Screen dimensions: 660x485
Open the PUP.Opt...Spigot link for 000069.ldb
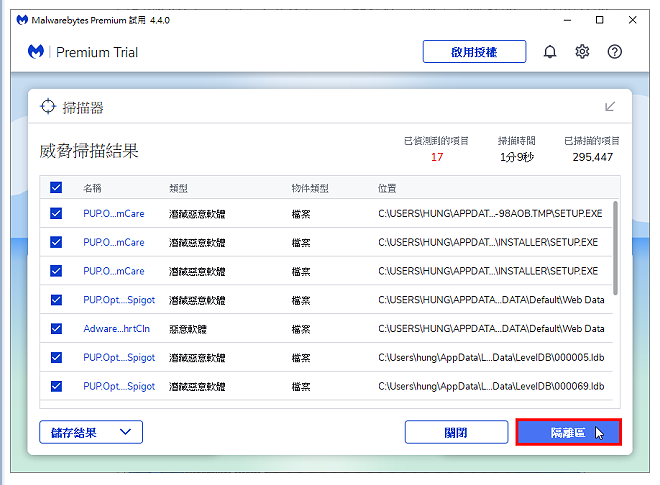pos(119,386)
